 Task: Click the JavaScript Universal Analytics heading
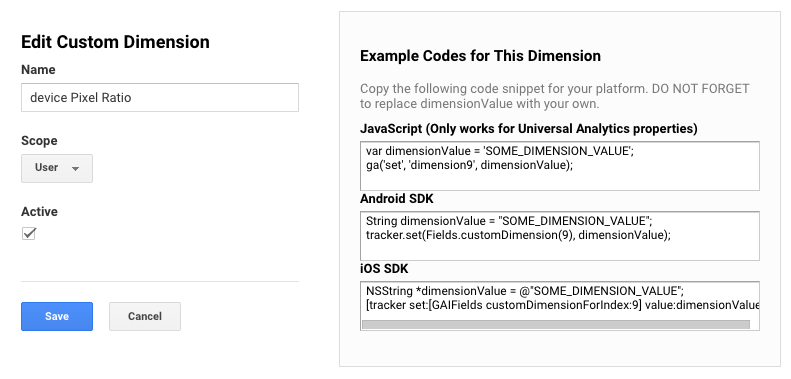click(529, 129)
